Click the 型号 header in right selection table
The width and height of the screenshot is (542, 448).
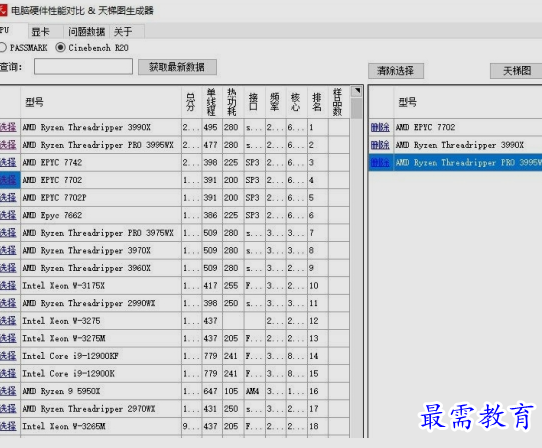click(x=468, y=102)
